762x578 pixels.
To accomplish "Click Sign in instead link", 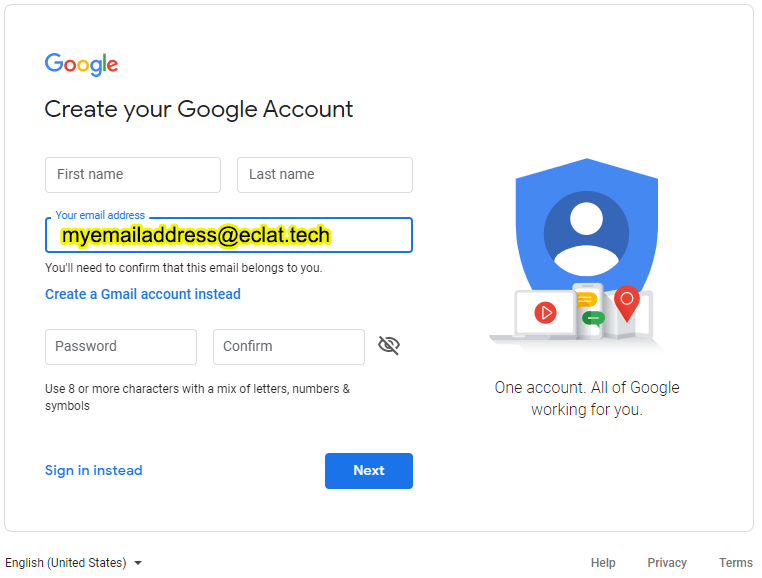I will click(x=94, y=471).
